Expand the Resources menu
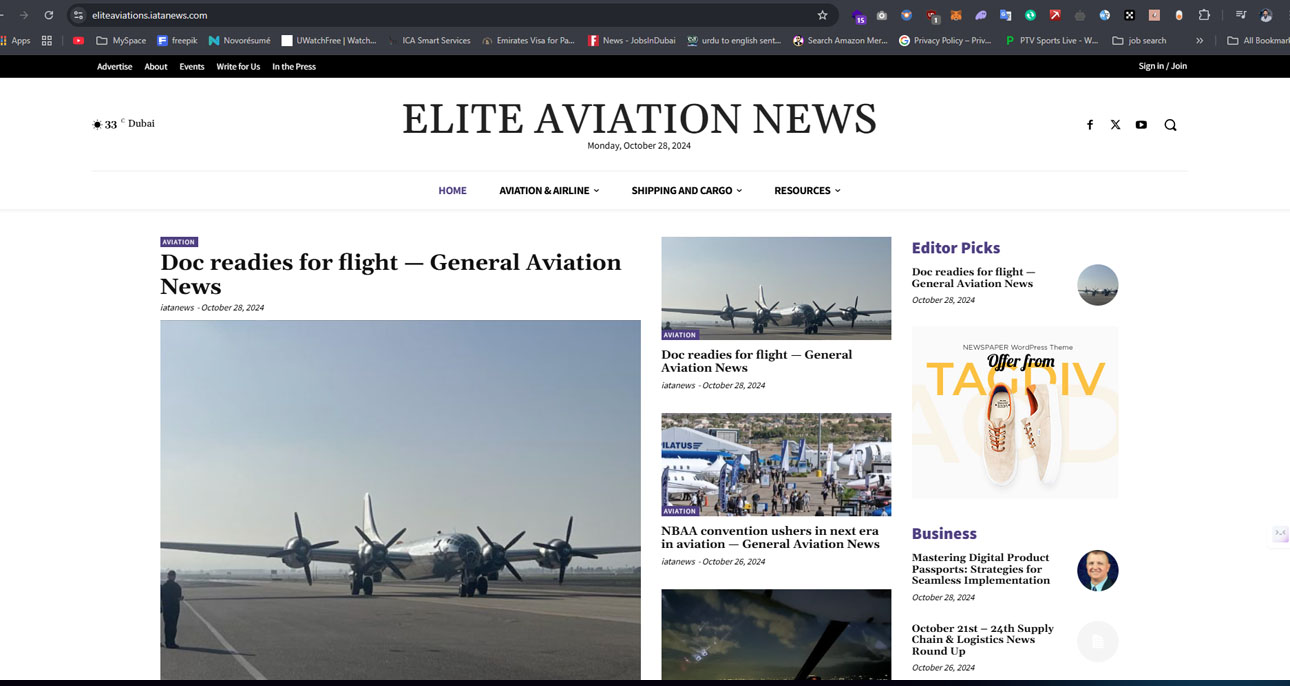1290x686 pixels. (807, 190)
